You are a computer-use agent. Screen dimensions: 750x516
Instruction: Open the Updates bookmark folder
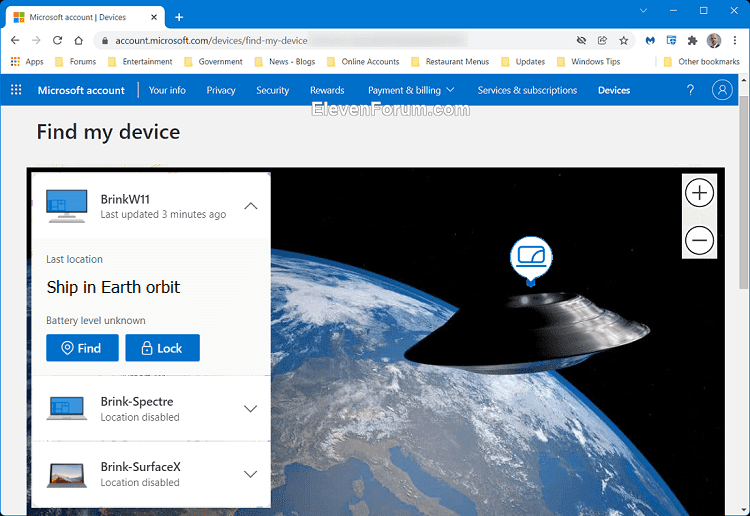pos(523,62)
